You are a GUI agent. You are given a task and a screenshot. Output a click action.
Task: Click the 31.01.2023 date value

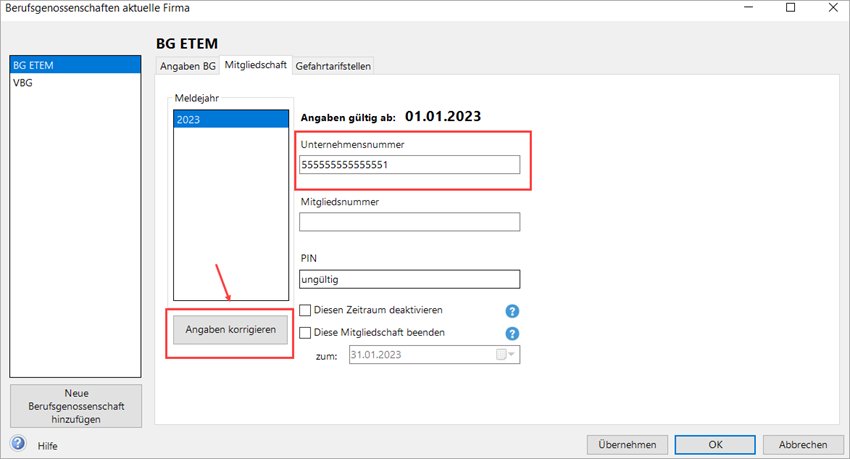[376, 354]
